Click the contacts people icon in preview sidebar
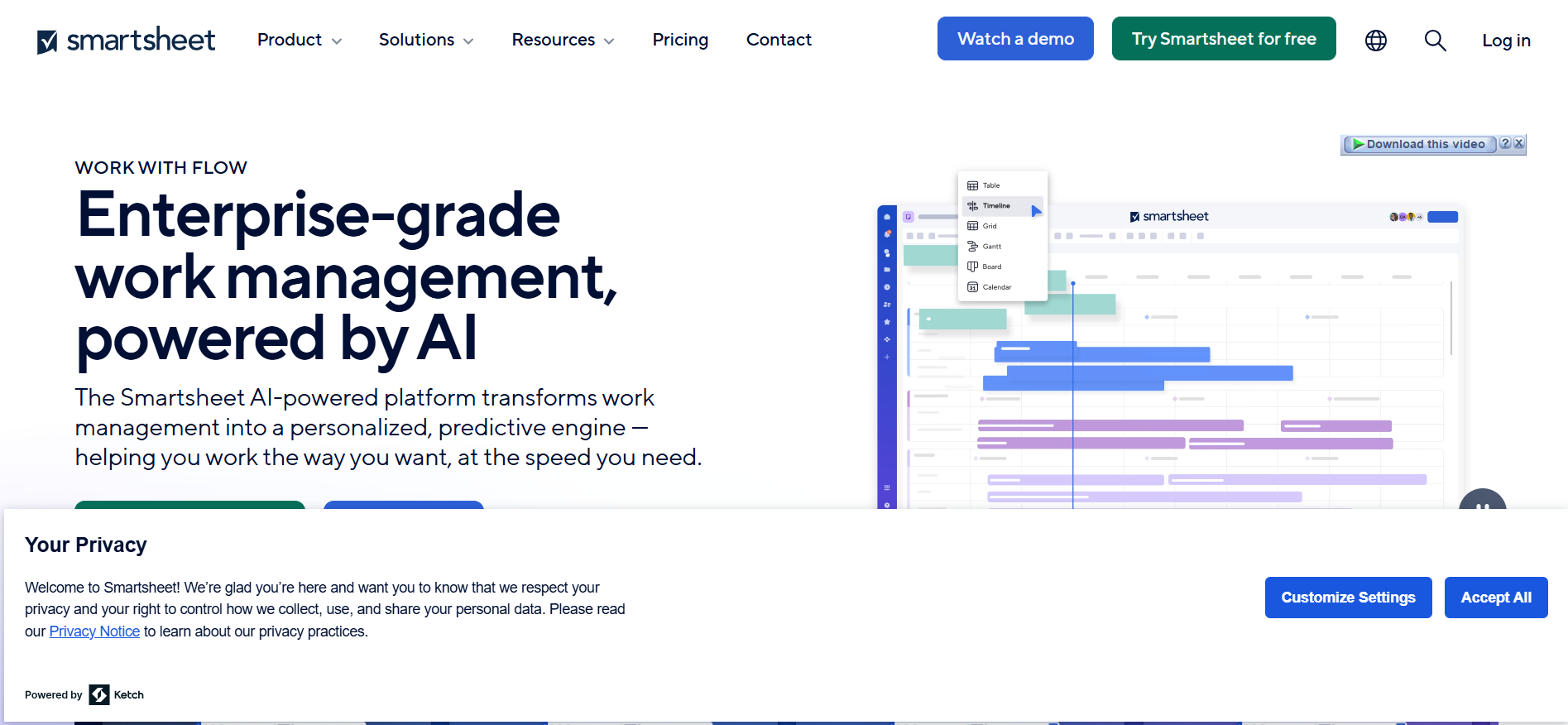The height and width of the screenshot is (725, 1568). (887, 305)
